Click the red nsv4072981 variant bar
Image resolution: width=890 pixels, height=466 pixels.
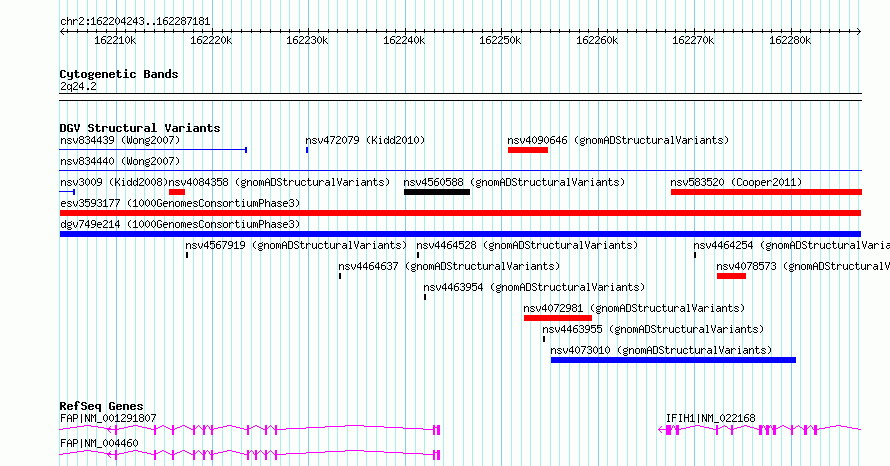pyautogui.click(x=558, y=318)
